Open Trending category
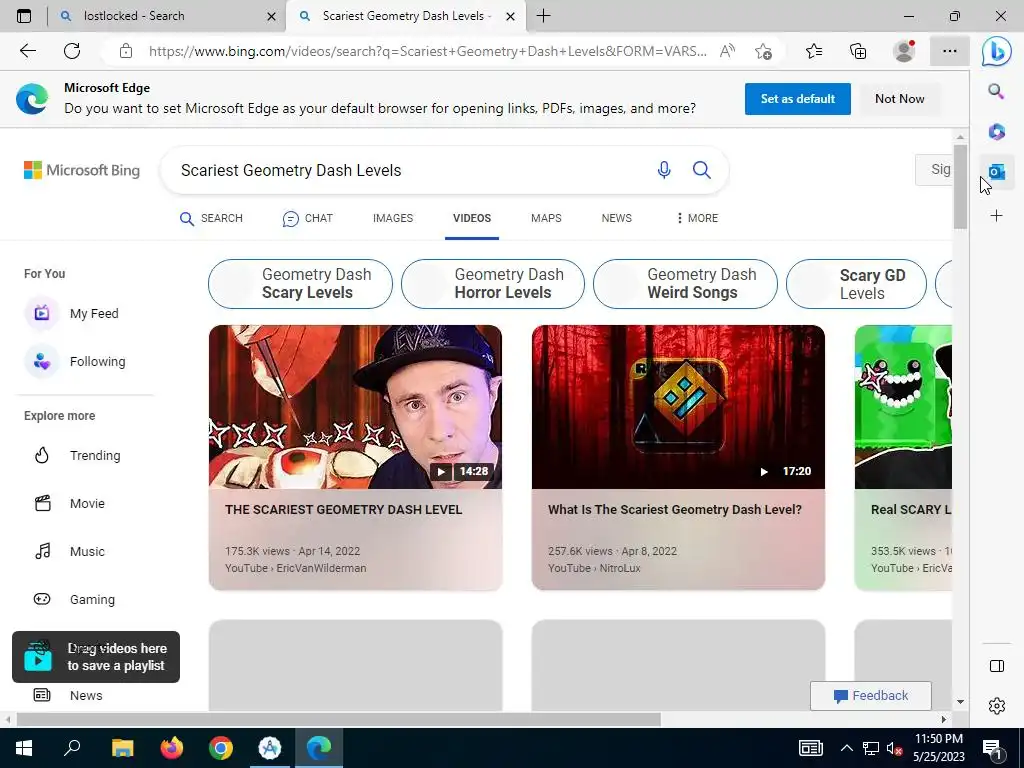 click(x=77, y=456)
